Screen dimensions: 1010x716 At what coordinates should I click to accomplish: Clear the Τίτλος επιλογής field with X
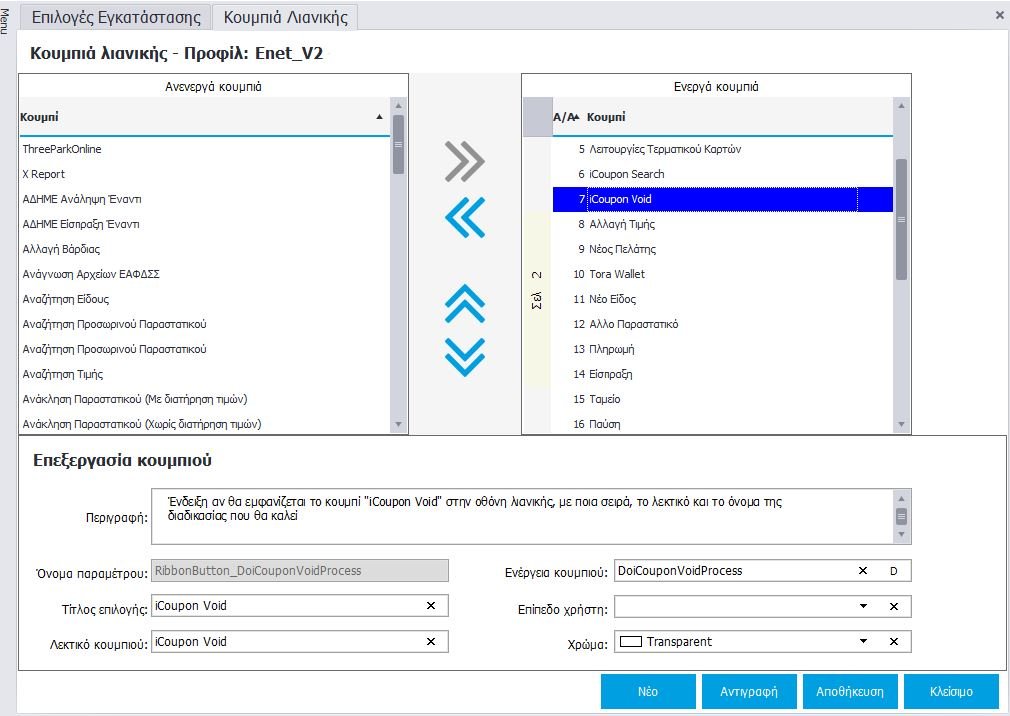pos(431,606)
